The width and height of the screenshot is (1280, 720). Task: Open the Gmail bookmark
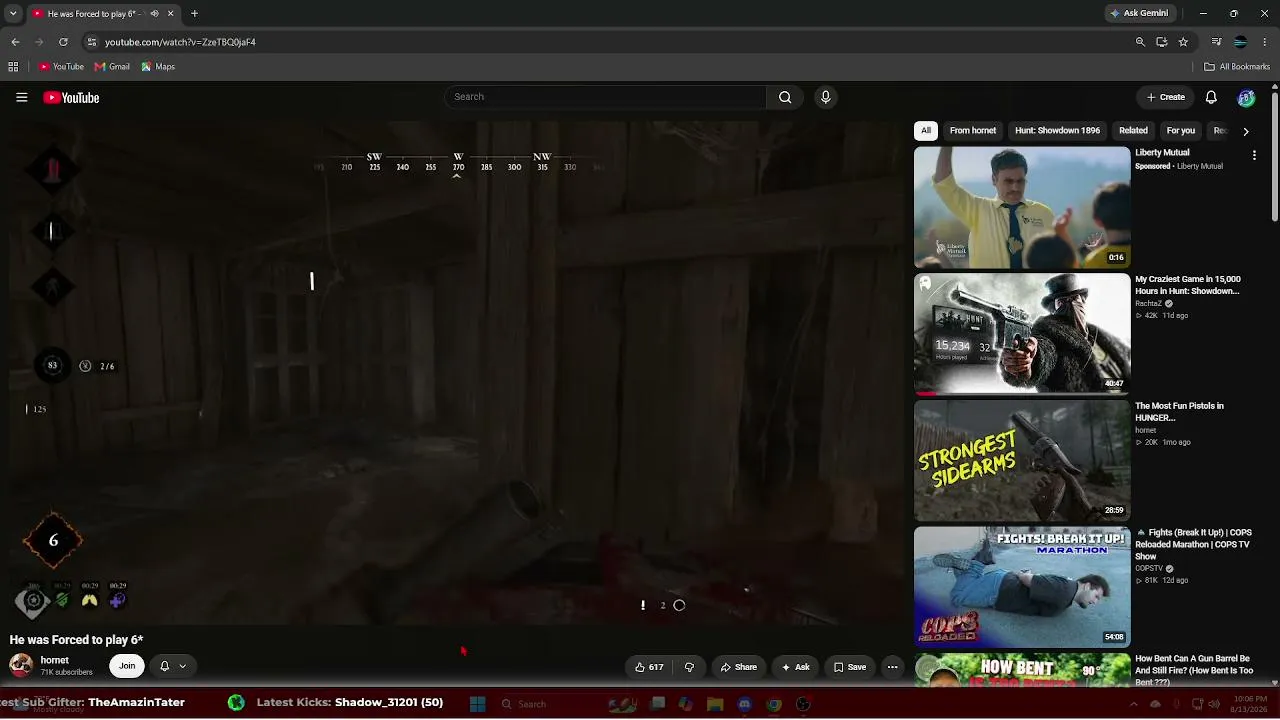(112, 67)
